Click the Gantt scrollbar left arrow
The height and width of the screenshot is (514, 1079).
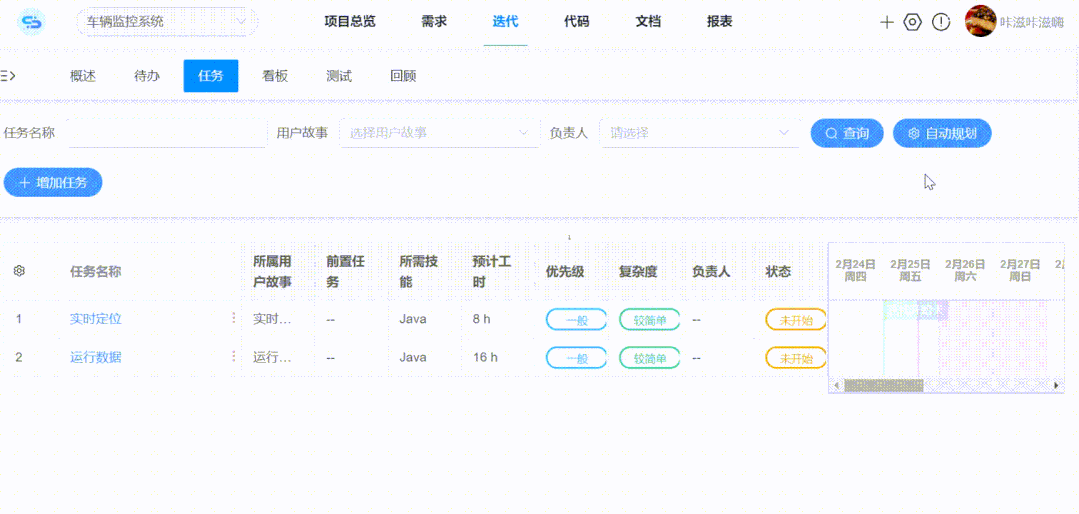point(837,385)
